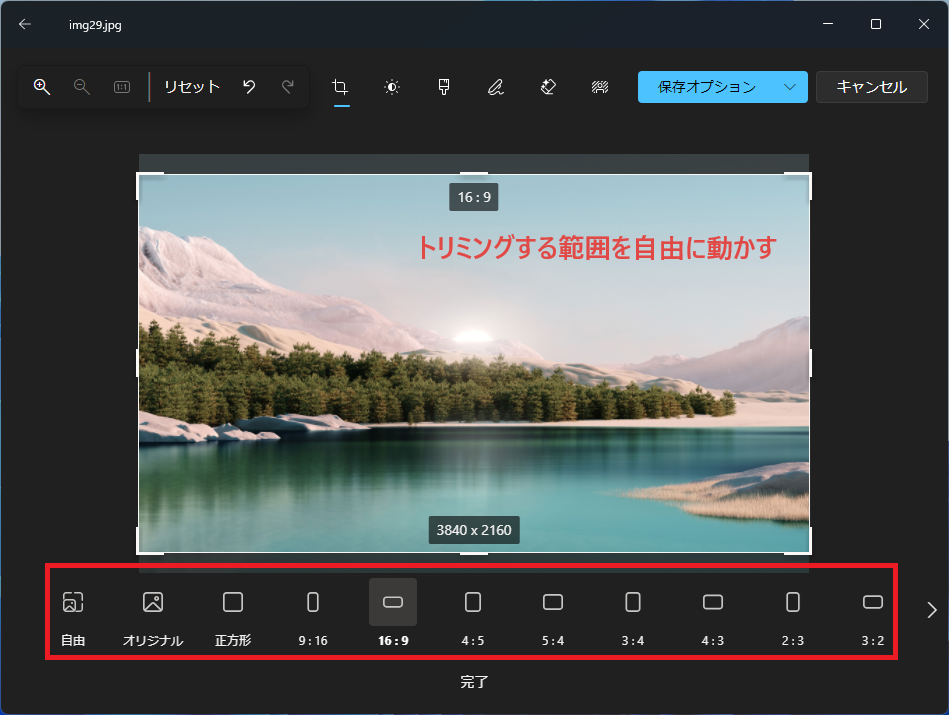This screenshot has height=715, width=949.
Task: Click the 保存オプション save options button
Action: (706, 87)
